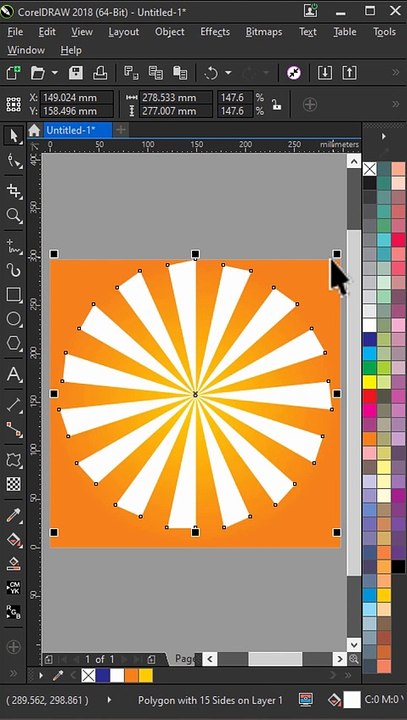Open the File menu

click(x=15, y=32)
